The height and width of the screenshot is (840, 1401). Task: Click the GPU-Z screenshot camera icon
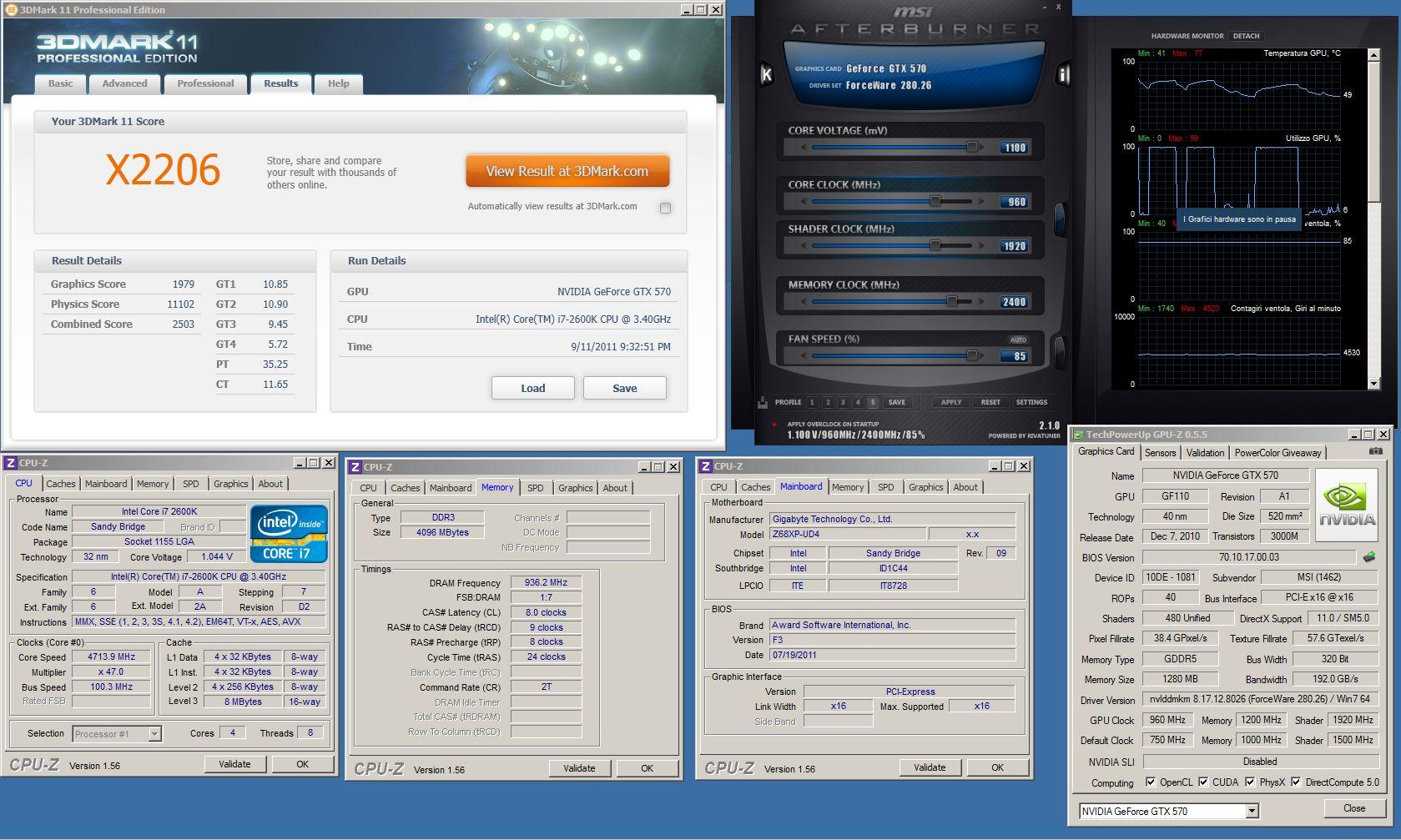pos(1375,451)
